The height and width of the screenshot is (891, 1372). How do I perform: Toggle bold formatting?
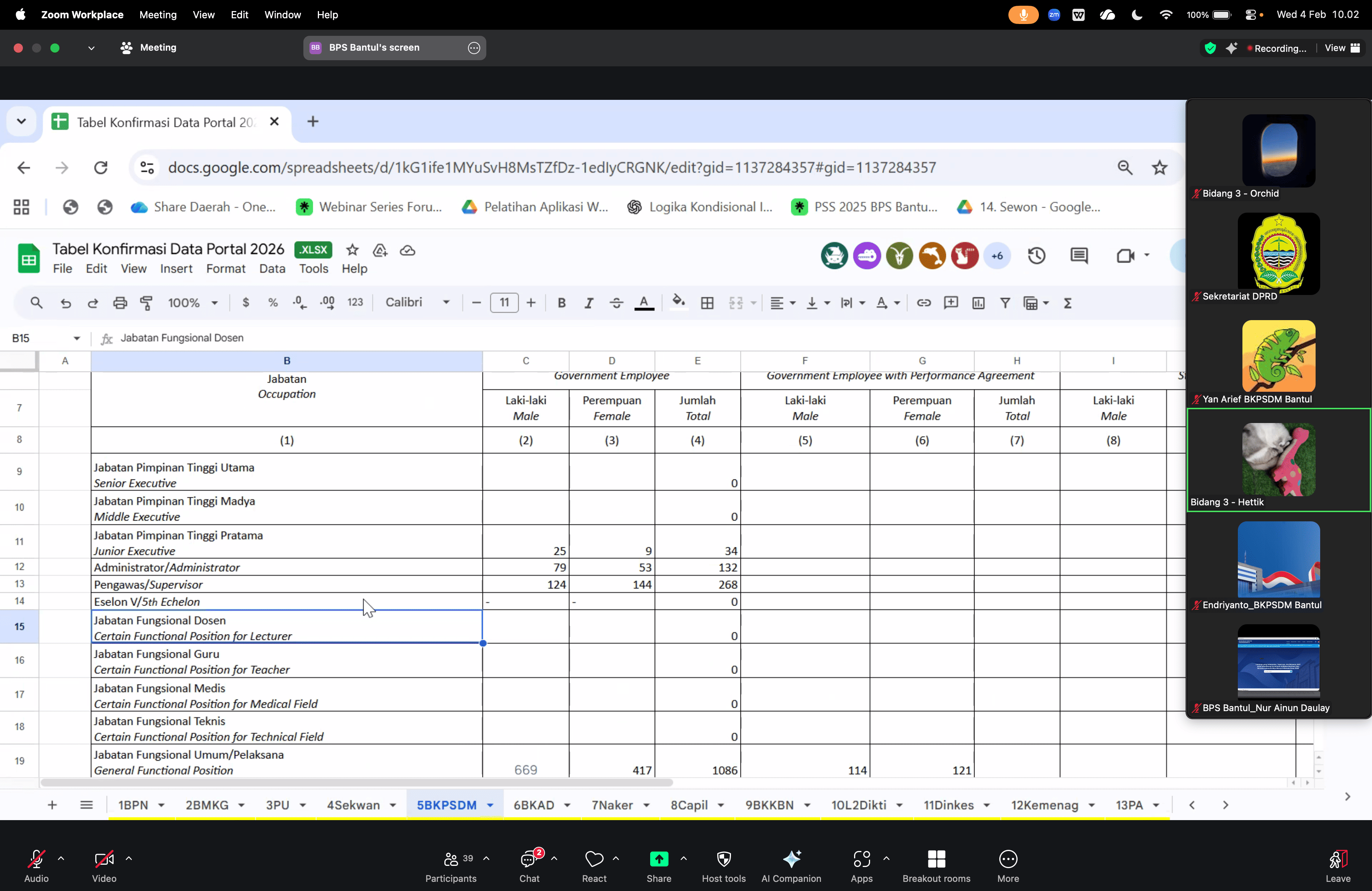click(x=561, y=303)
